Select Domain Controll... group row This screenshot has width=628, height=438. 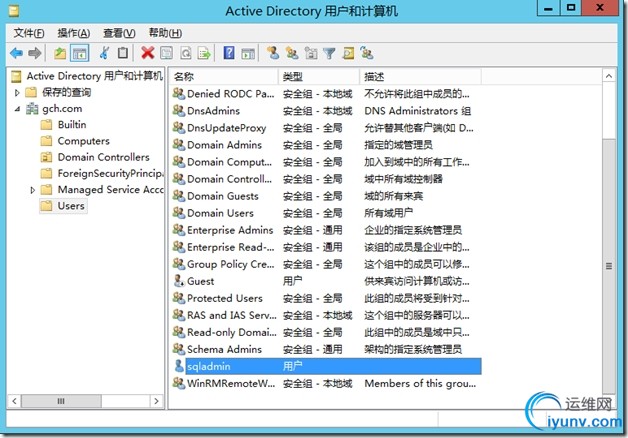[x=326, y=179]
